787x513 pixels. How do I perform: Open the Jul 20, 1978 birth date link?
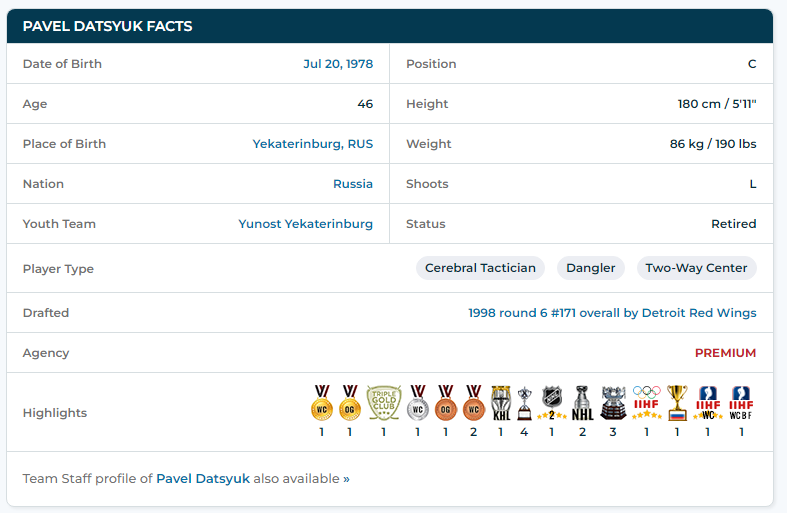338,64
